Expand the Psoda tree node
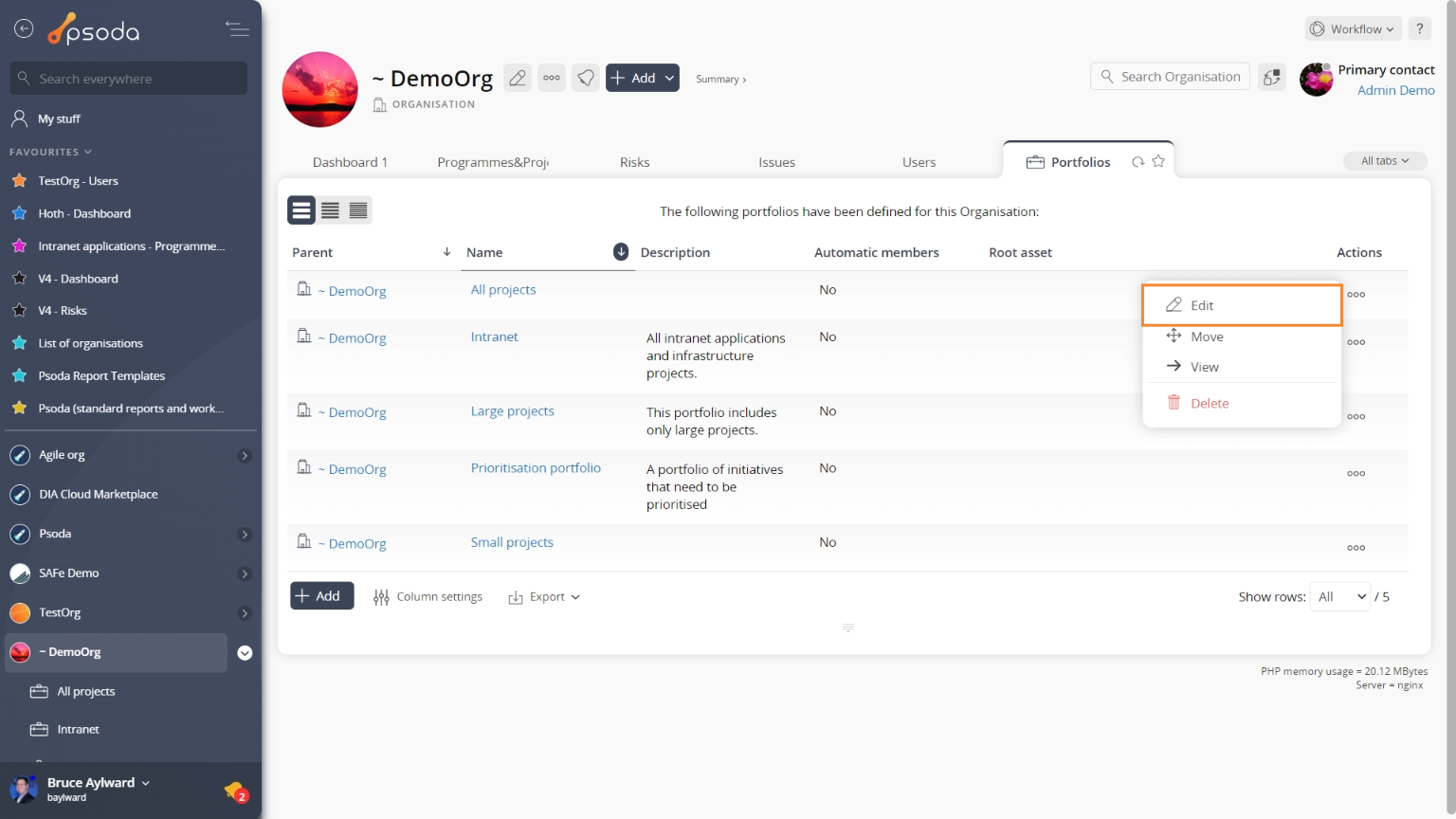1456x819 pixels. pos(245,535)
